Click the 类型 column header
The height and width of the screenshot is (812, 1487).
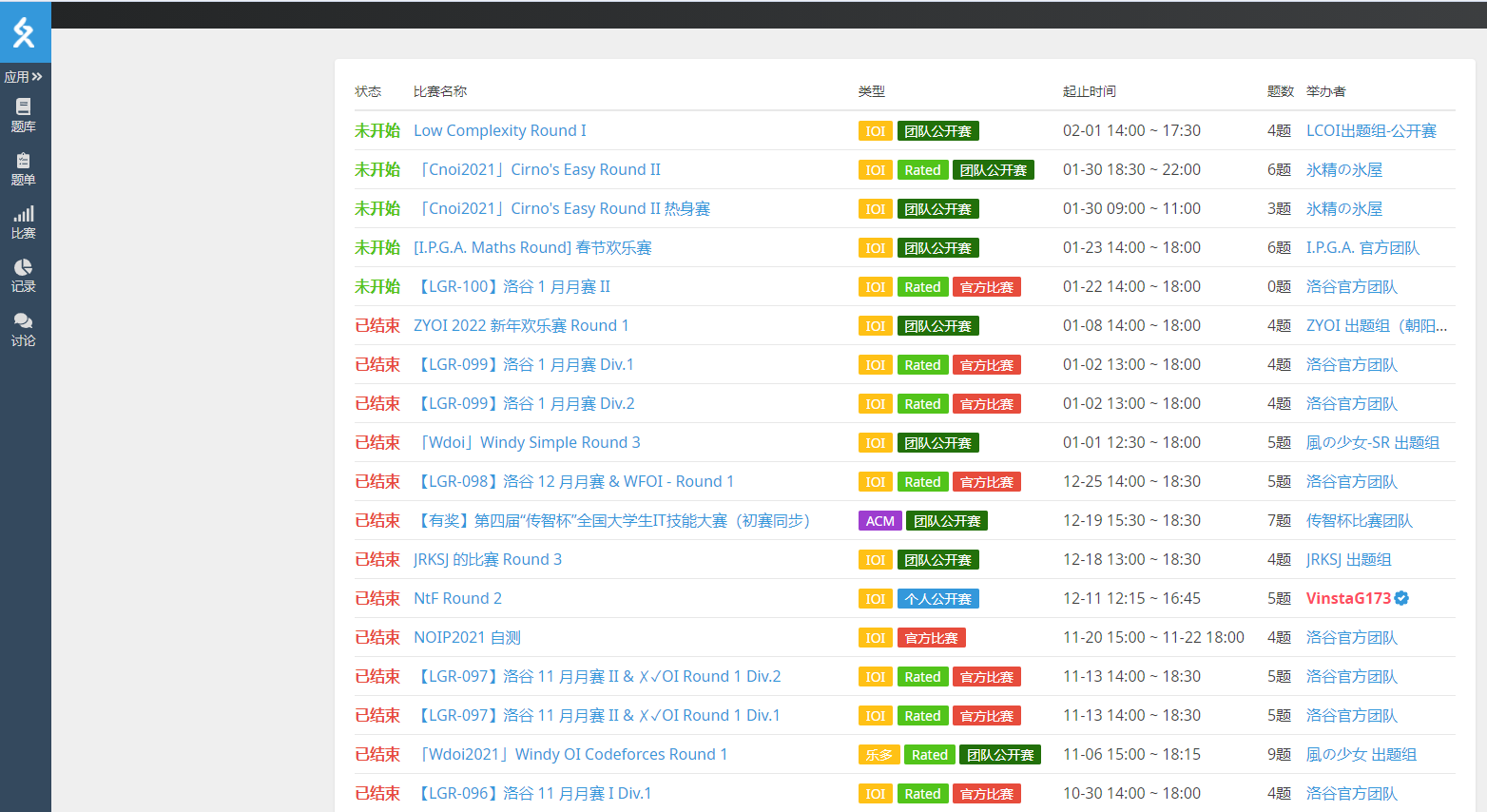click(872, 91)
